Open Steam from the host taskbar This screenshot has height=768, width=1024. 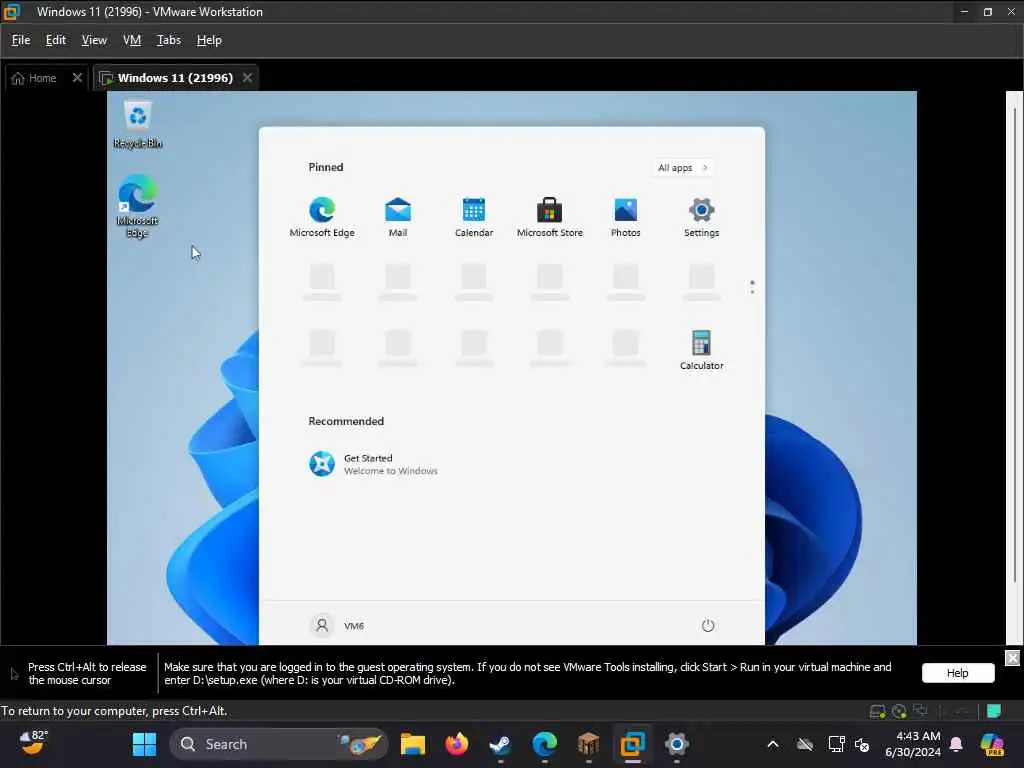pos(500,744)
